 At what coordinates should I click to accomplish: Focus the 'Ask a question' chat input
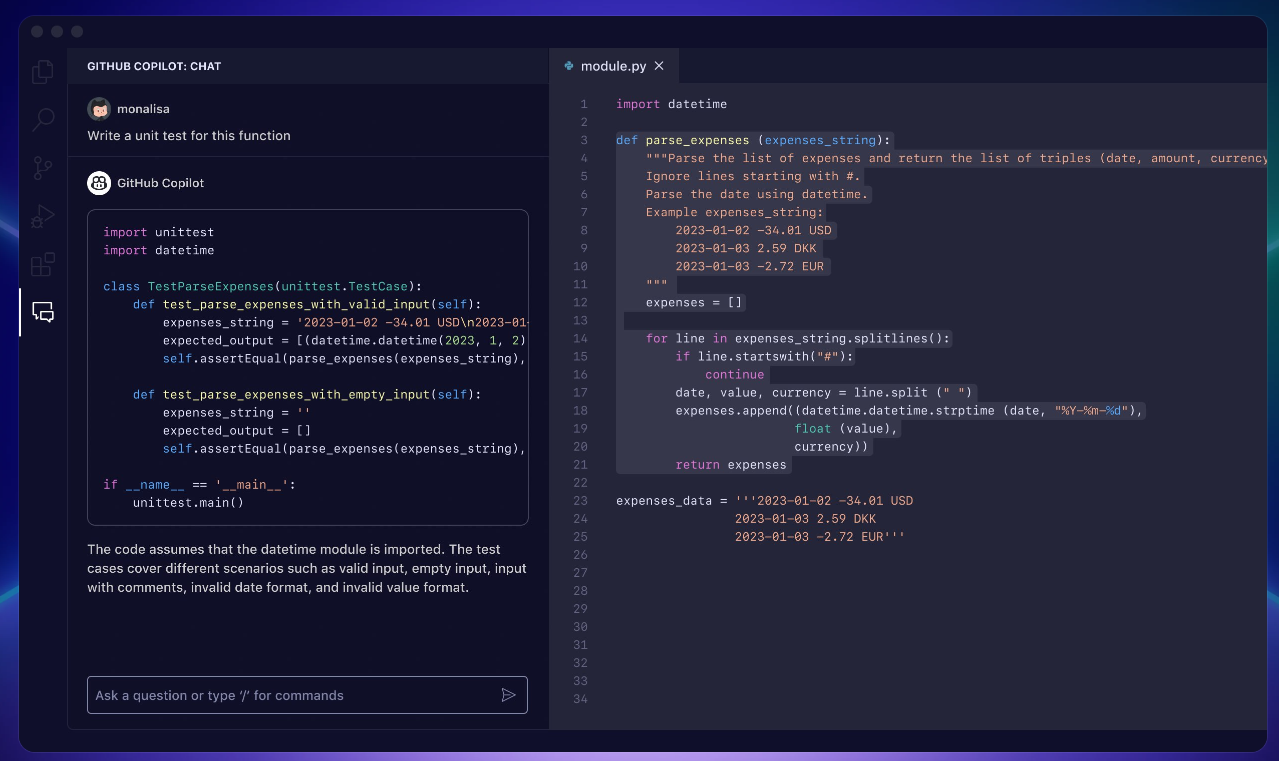click(x=307, y=695)
